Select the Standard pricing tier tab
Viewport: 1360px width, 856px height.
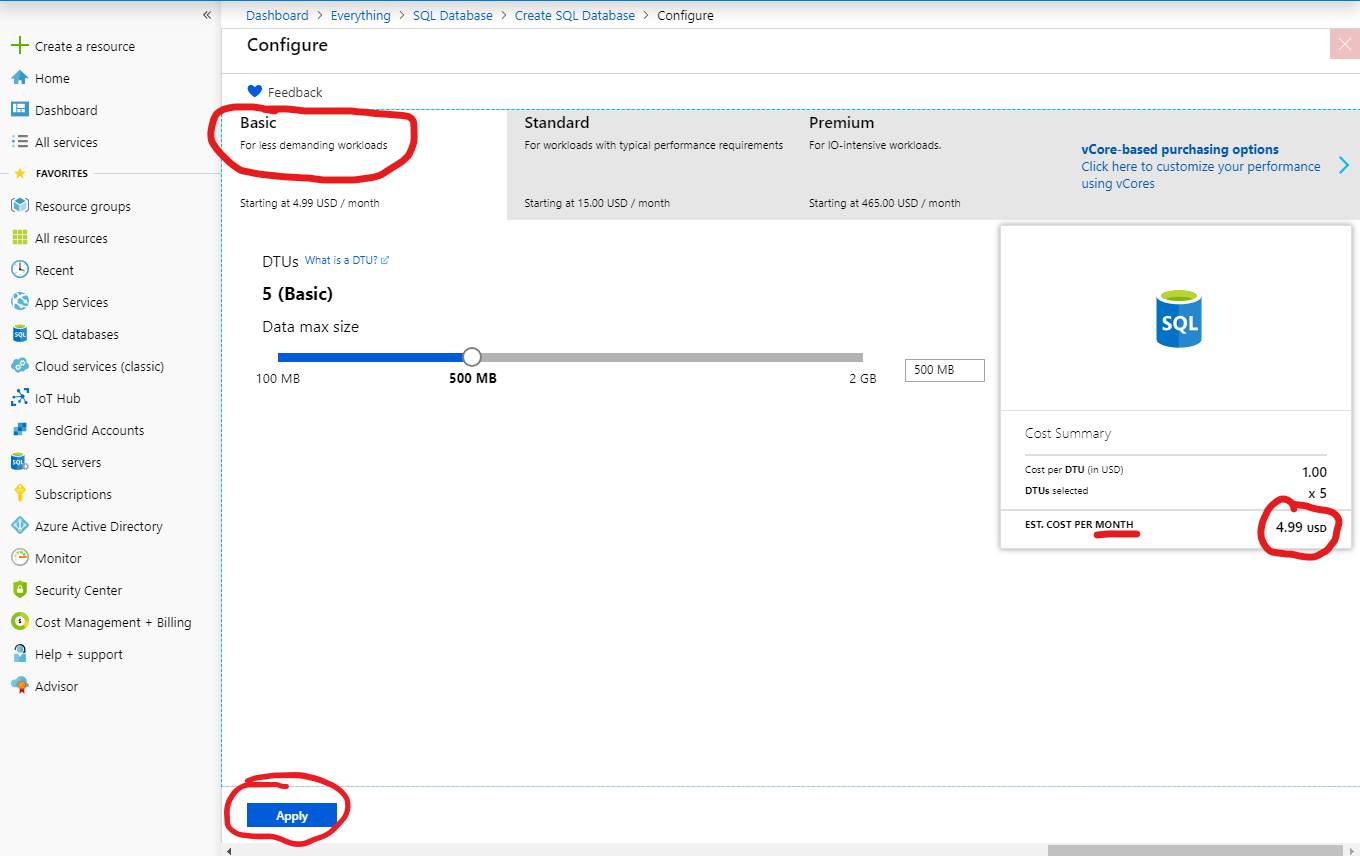click(x=649, y=164)
